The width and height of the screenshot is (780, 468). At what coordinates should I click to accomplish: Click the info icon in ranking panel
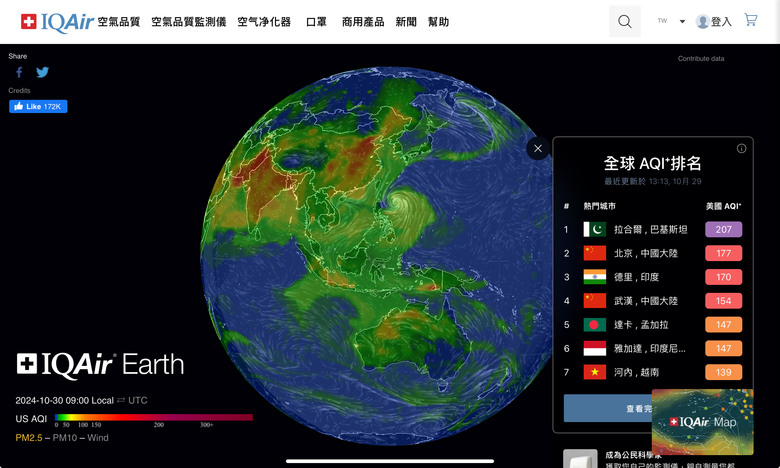tap(741, 148)
